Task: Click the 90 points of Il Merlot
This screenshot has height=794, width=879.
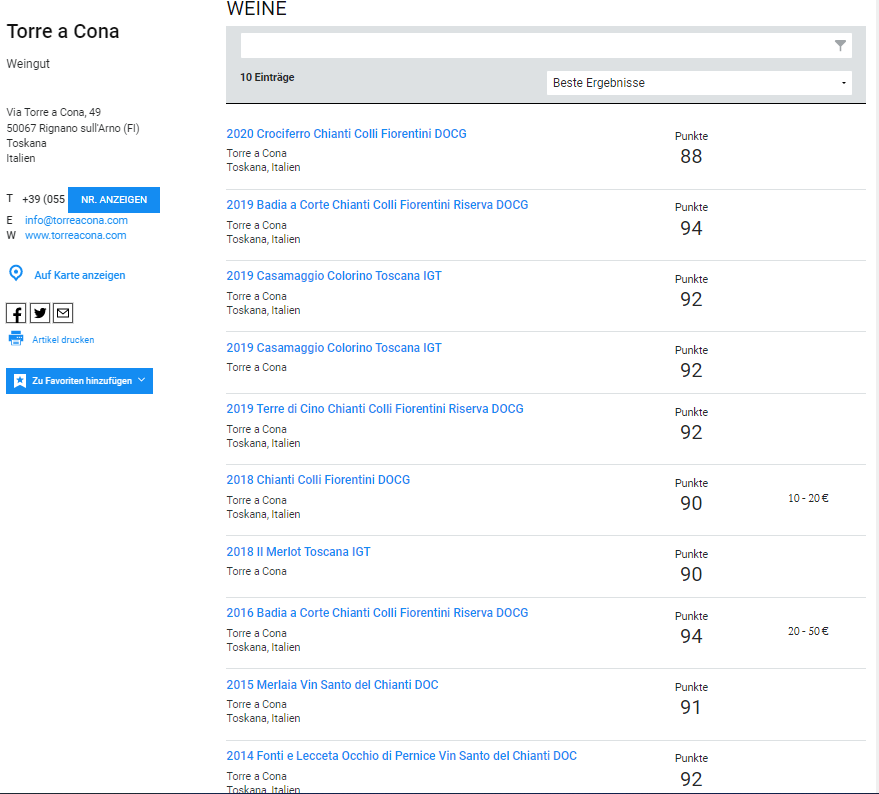Action: click(691, 575)
